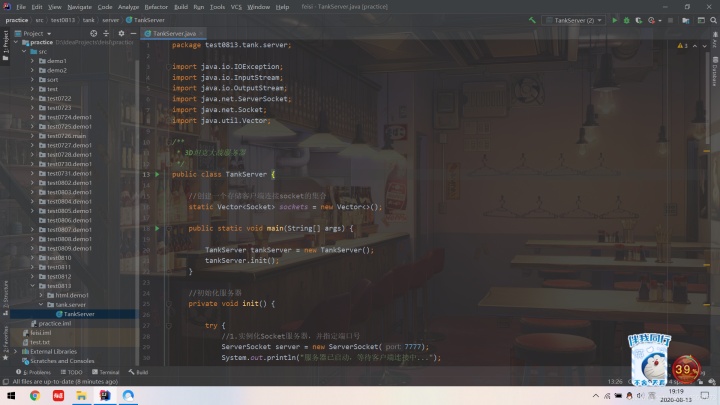Show hidden system tray icons
The height and width of the screenshot is (405, 720).
click(x=596, y=396)
